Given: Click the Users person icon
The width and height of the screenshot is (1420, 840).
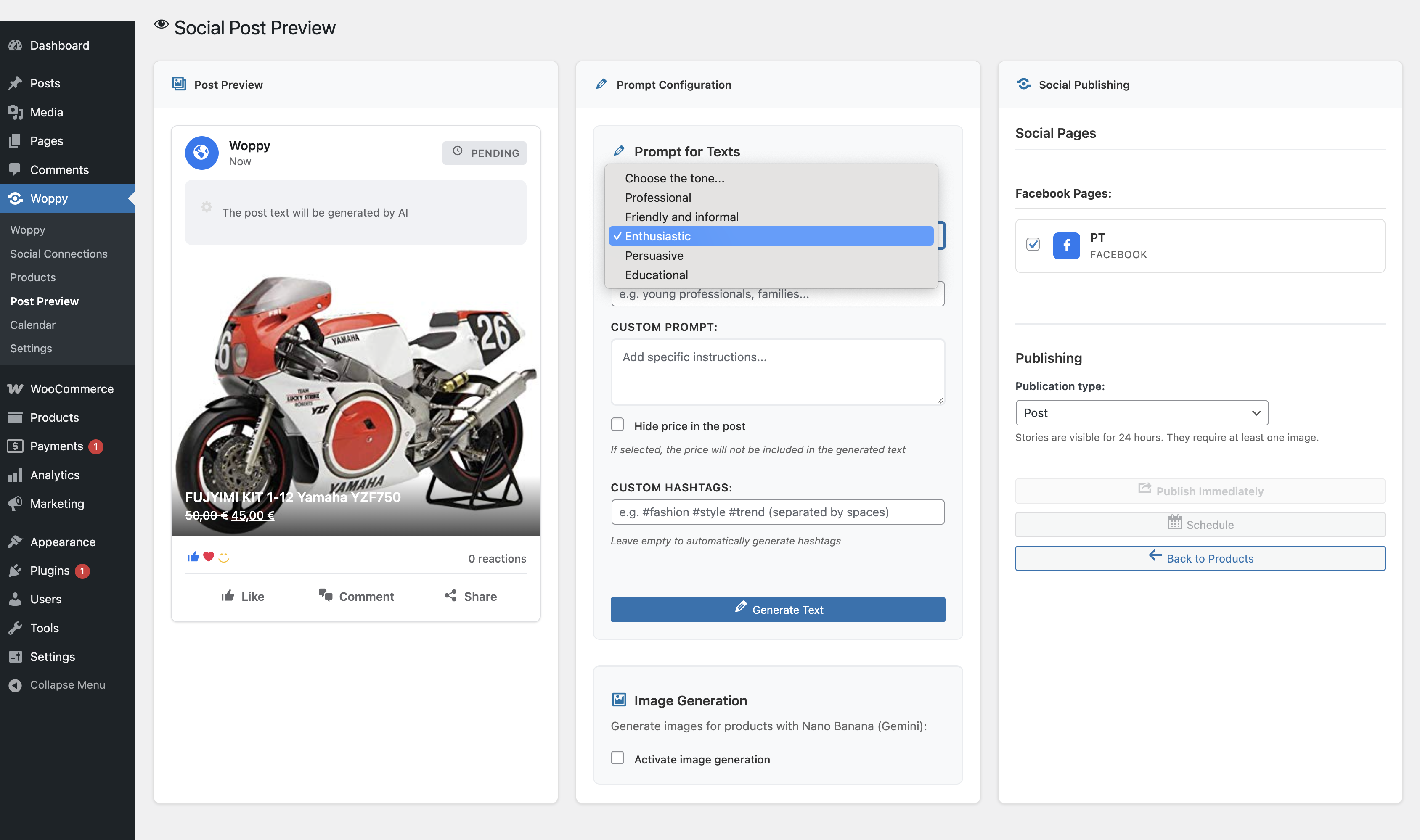Looking at the screenshot, I should click(x=15, y=599).
